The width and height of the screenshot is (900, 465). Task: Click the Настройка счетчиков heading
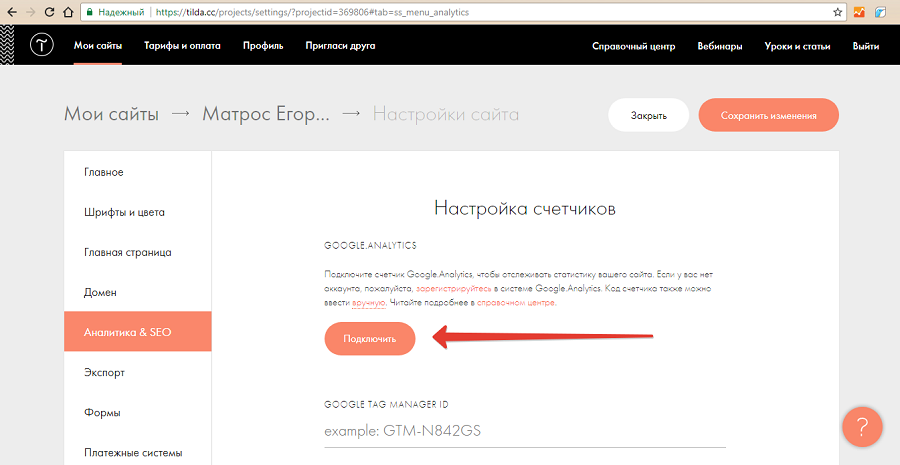(525, 207)
